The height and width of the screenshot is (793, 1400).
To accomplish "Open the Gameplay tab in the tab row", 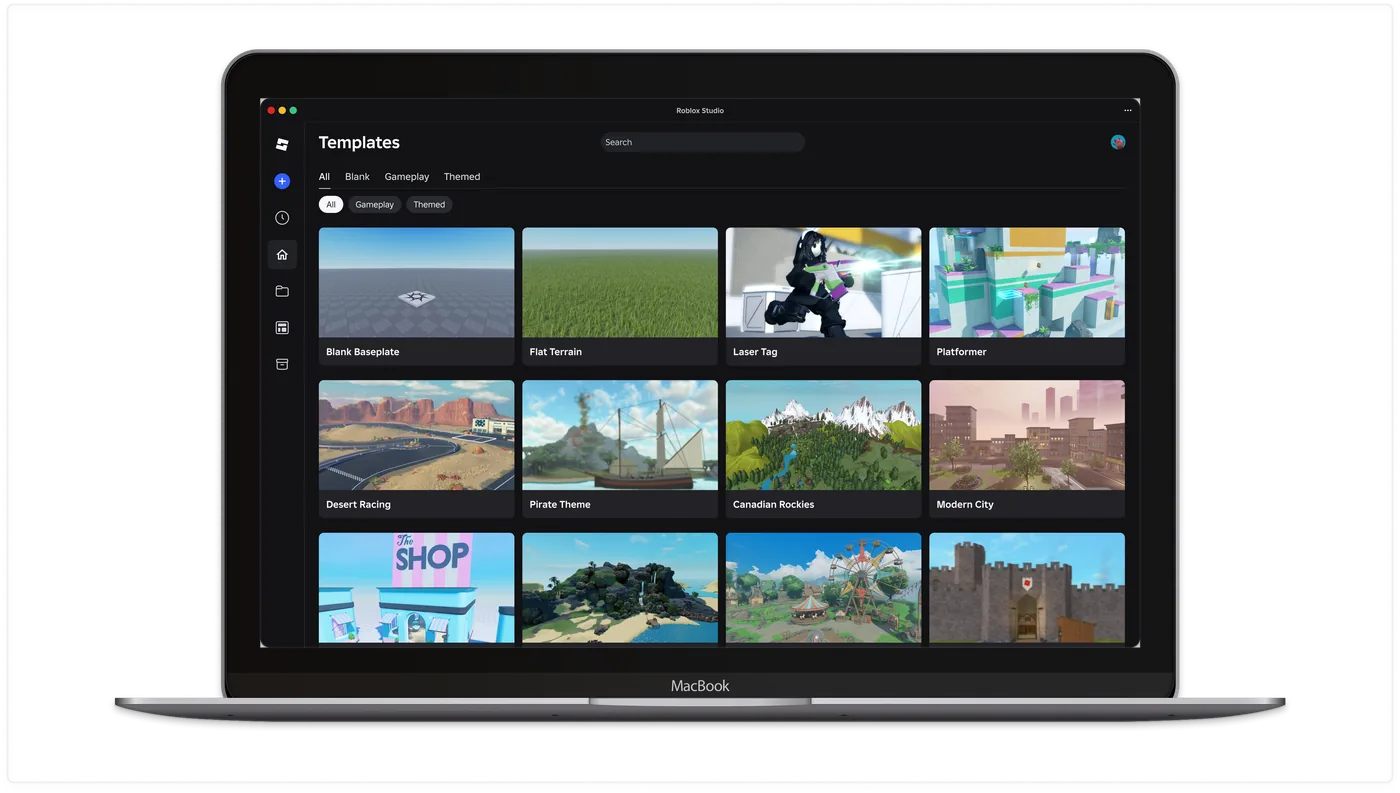I will coord(407,177).
